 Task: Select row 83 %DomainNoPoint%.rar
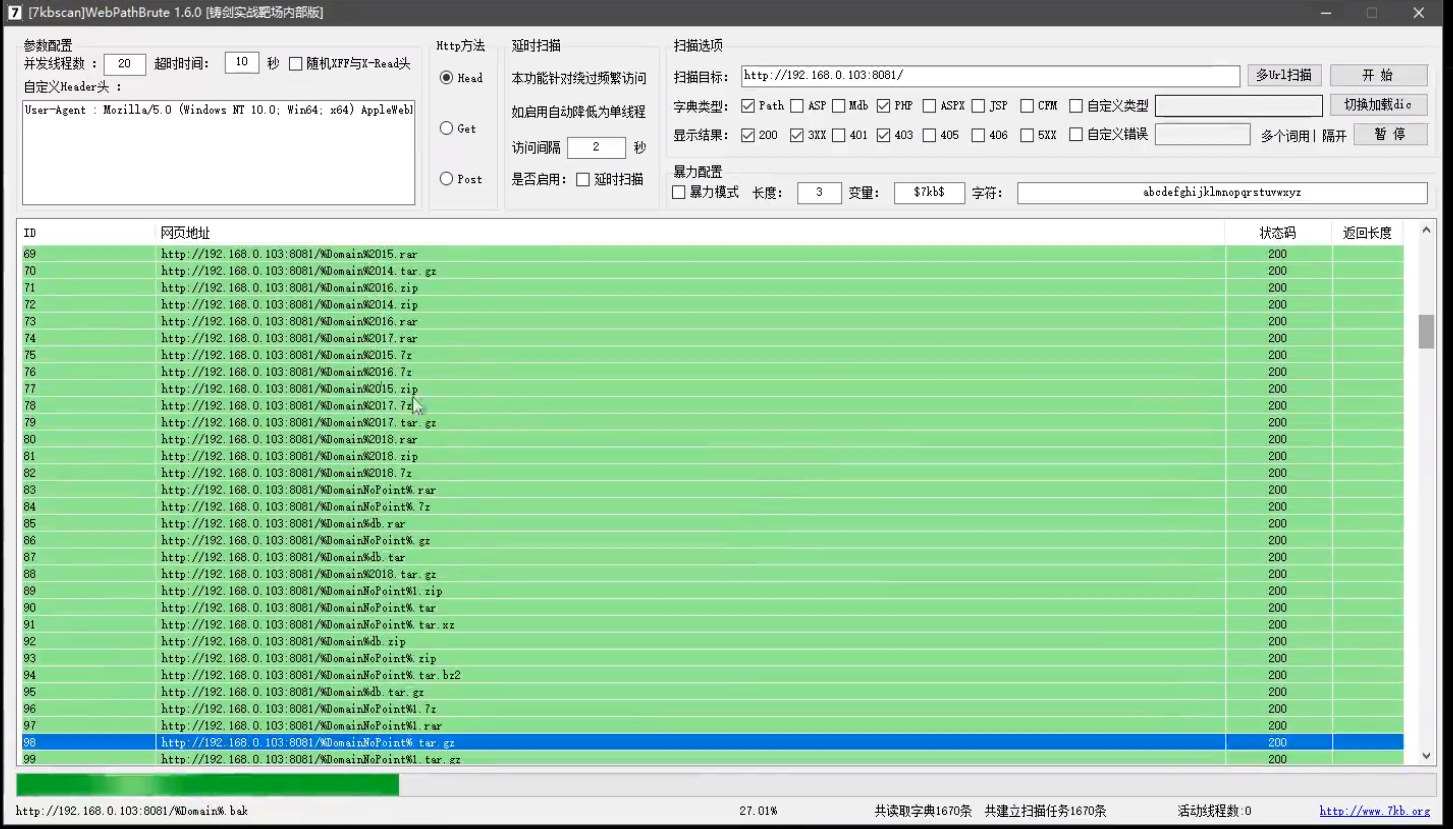pos(712,490)
